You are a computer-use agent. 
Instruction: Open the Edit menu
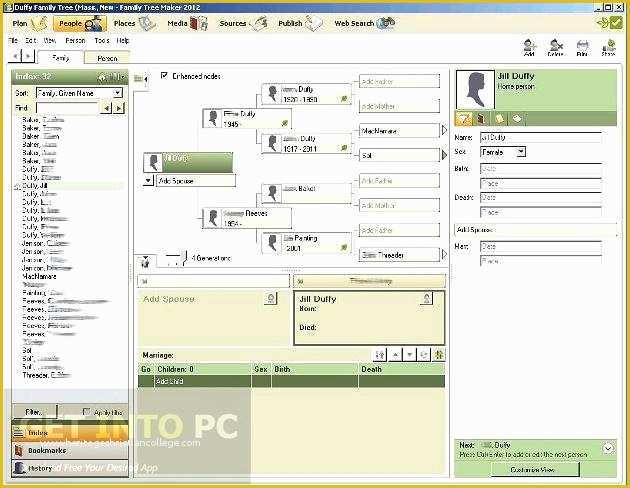[x=31, y=41]
